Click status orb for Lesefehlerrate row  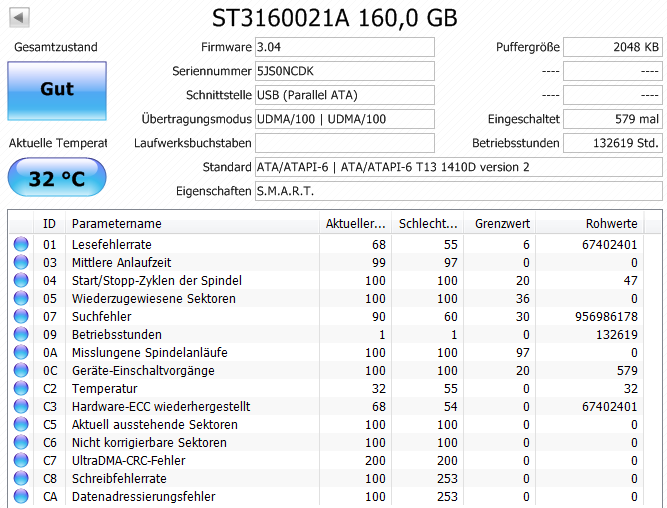click(x=21, y=244)
